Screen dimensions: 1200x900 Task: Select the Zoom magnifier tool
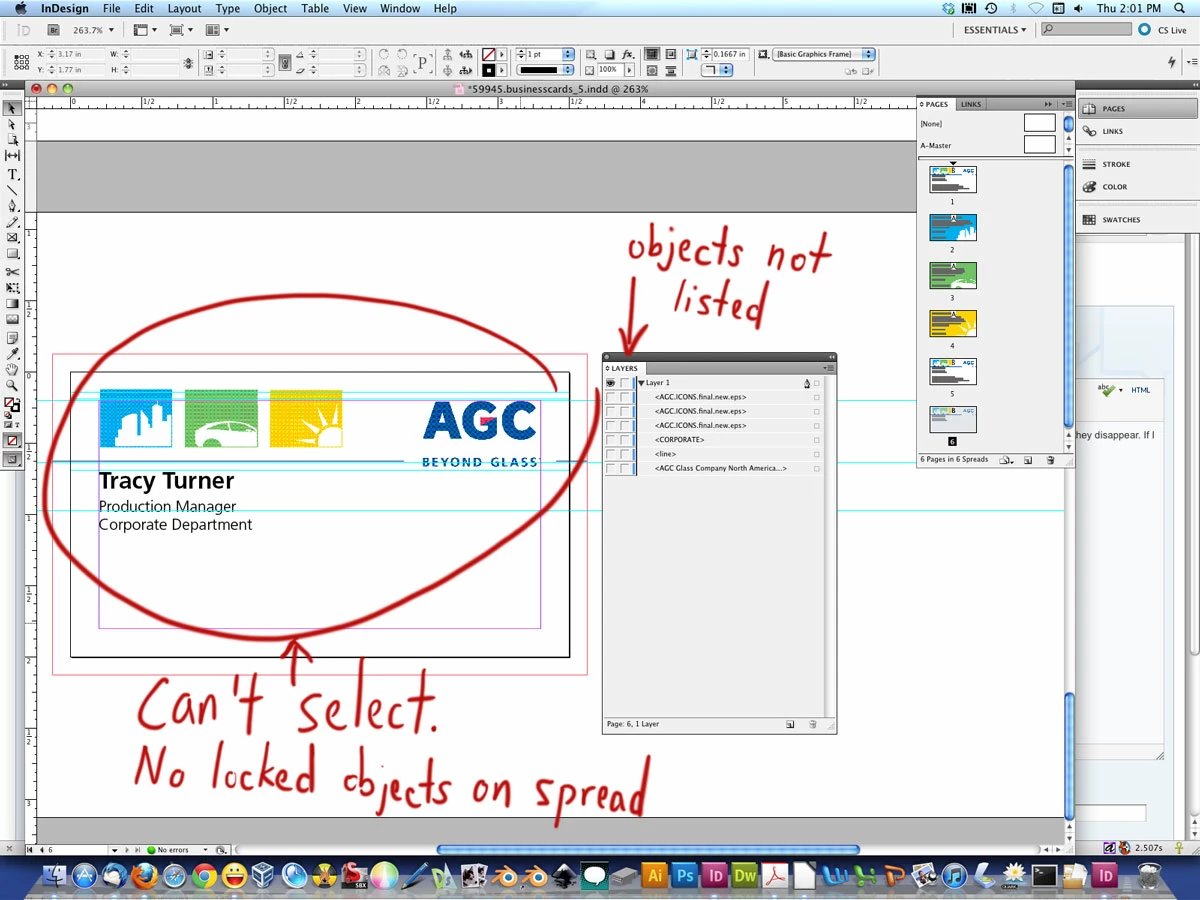(12, 386)
